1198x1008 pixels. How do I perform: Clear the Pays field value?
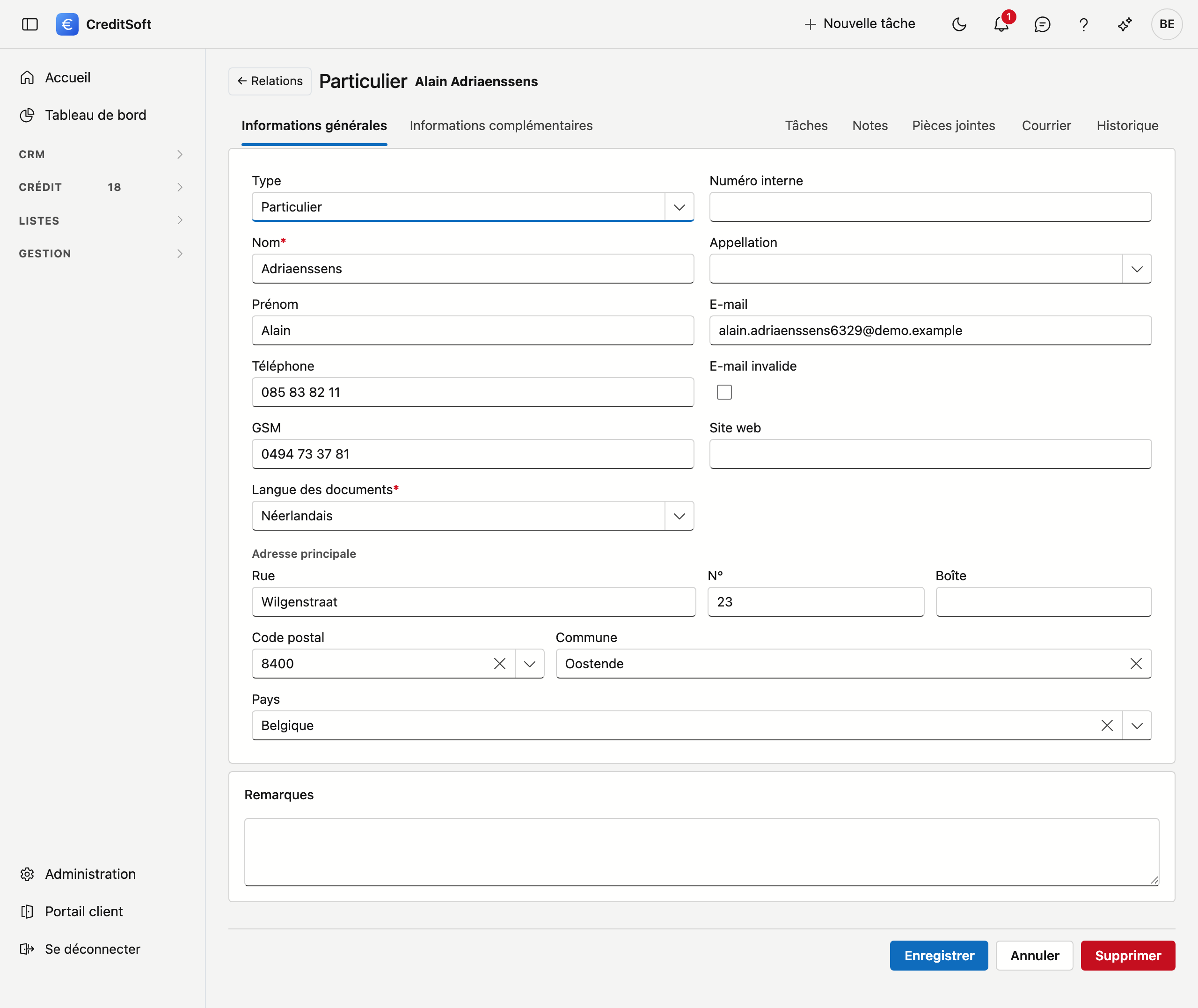1107,725
